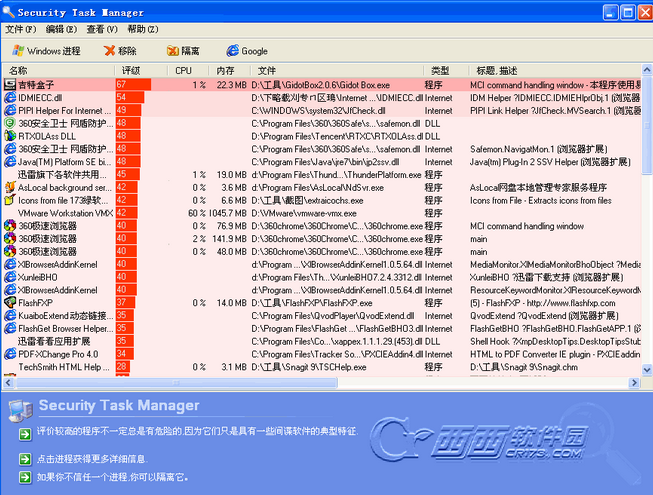653x495 pixels.
Task: Click Java(tm) Plug-In 2 SSV Helper description
Action: pyautogui.click(x=550, y=162)
